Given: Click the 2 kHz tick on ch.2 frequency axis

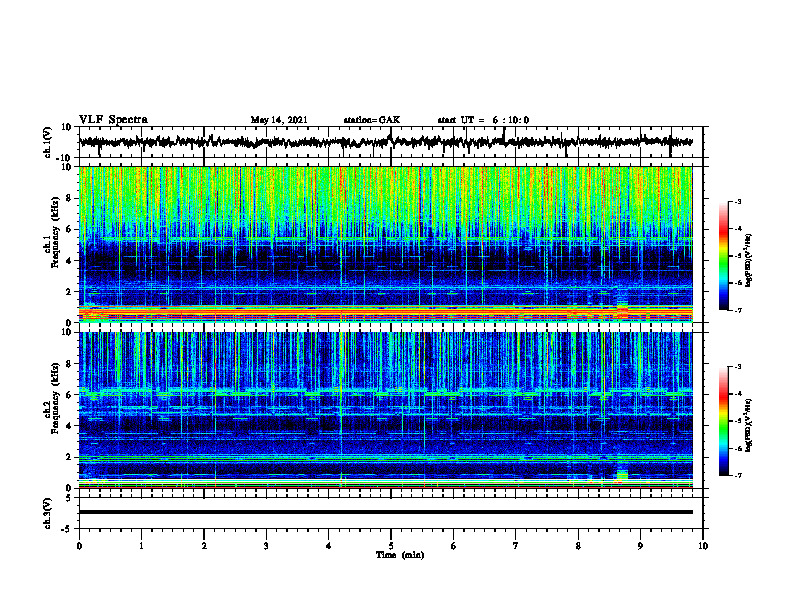Looking at the screenshot, I should (70, 457).
